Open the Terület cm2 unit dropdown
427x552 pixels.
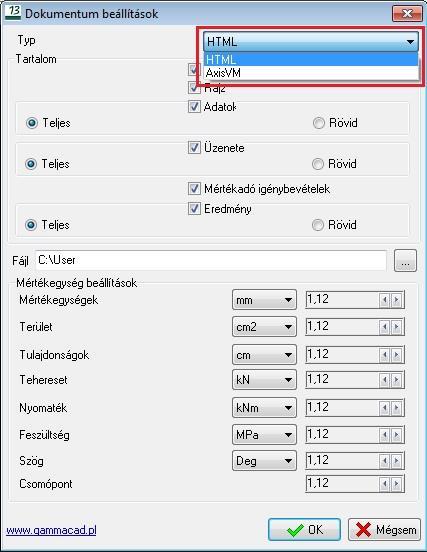[x=264, y=327]
